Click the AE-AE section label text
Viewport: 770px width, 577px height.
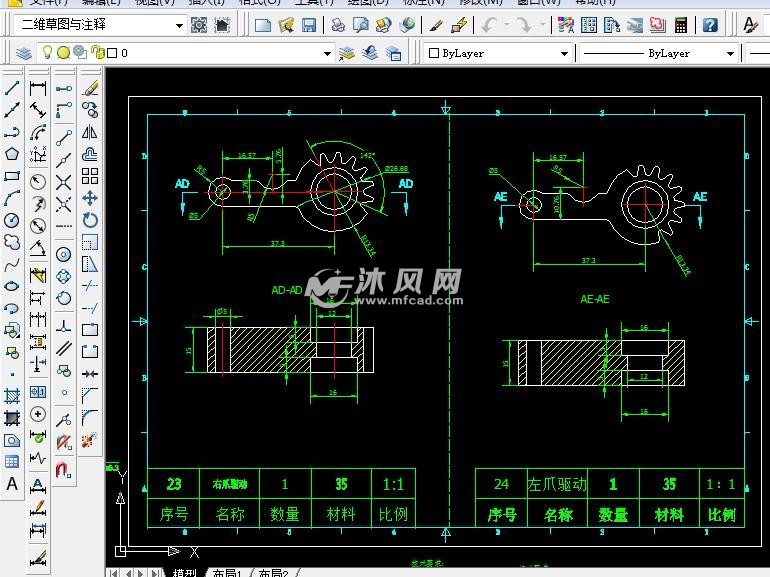pos(595,299)
